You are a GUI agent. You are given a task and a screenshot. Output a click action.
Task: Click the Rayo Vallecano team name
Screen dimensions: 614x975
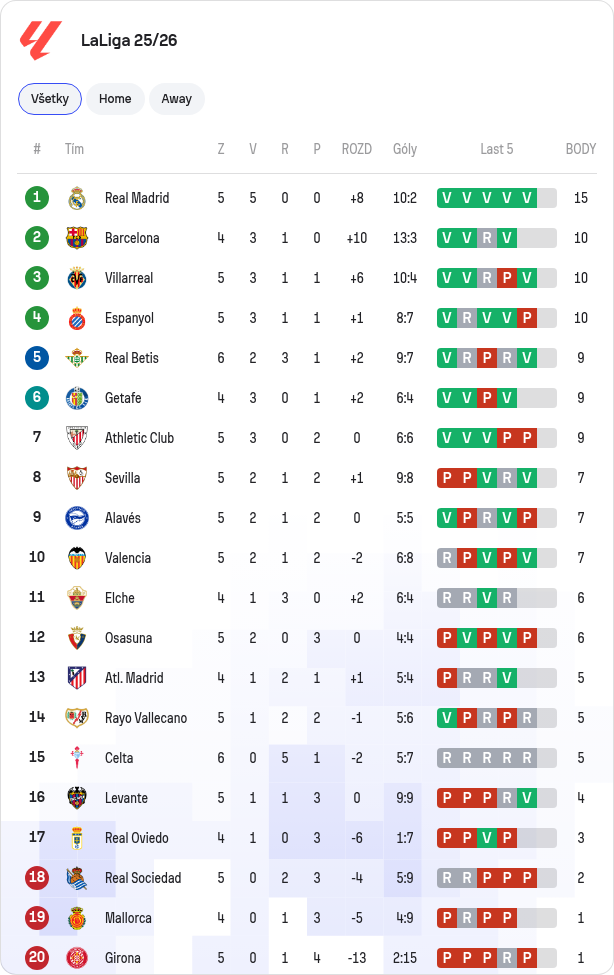tap(146, 718)
